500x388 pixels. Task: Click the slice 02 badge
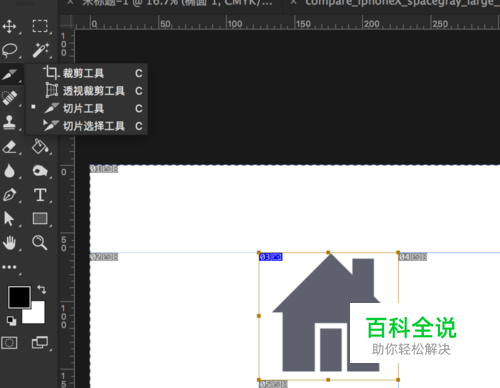(104, 257)
